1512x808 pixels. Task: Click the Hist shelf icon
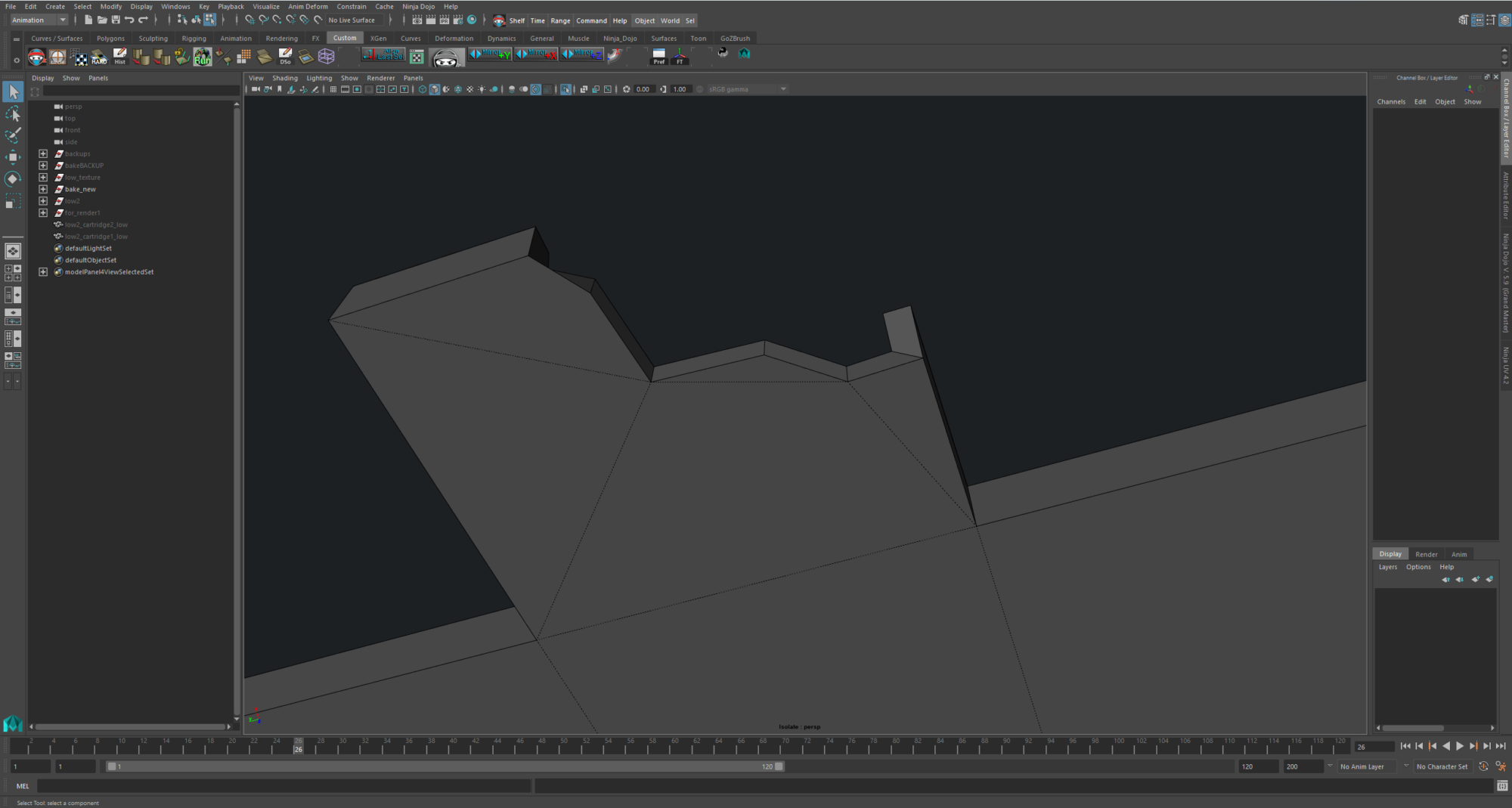[x=119, y=55]
